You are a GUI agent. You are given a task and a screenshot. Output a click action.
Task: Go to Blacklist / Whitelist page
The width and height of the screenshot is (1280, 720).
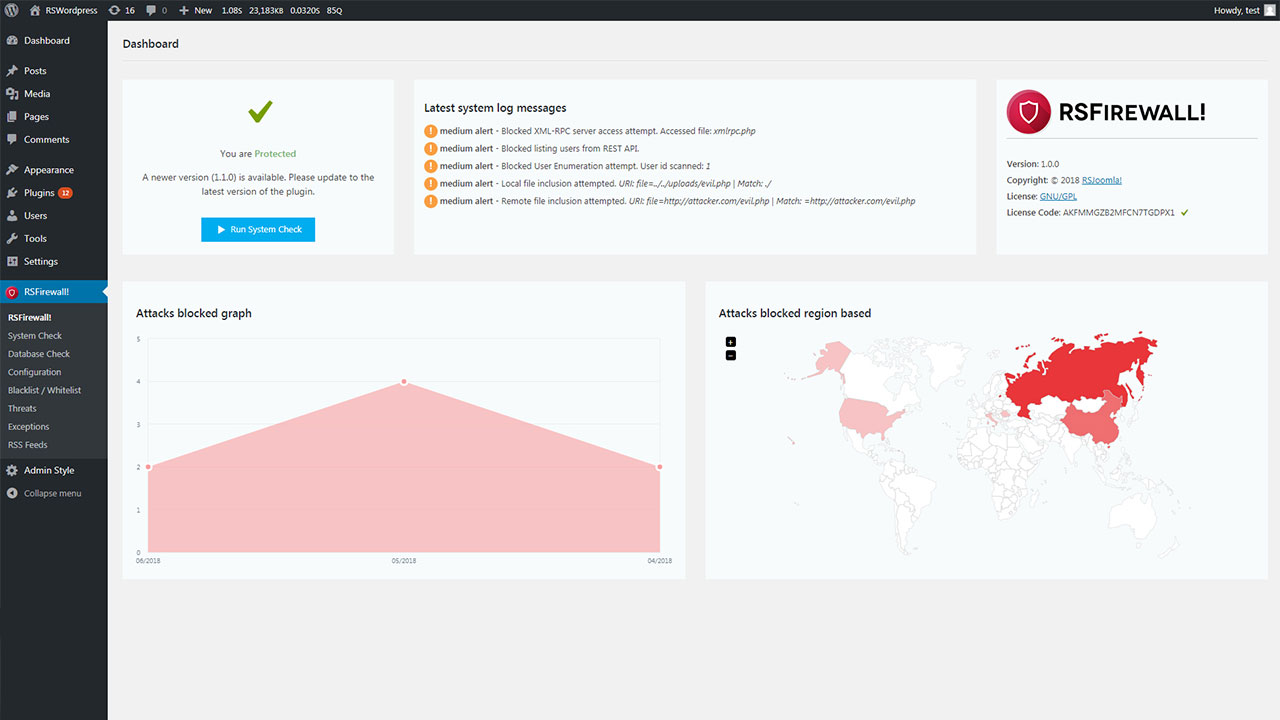coord(44,390)
